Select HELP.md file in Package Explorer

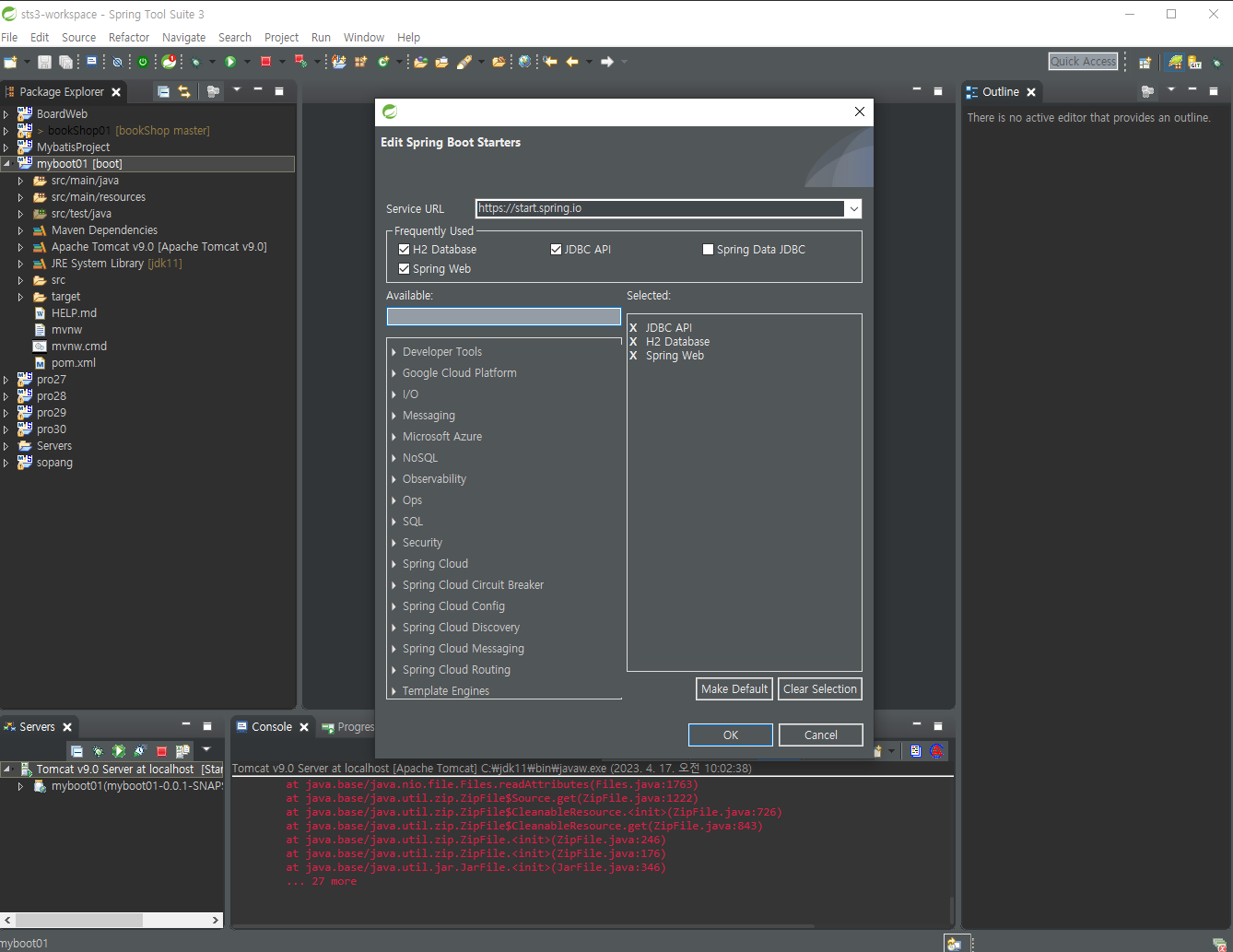click(x=74, y=313)
